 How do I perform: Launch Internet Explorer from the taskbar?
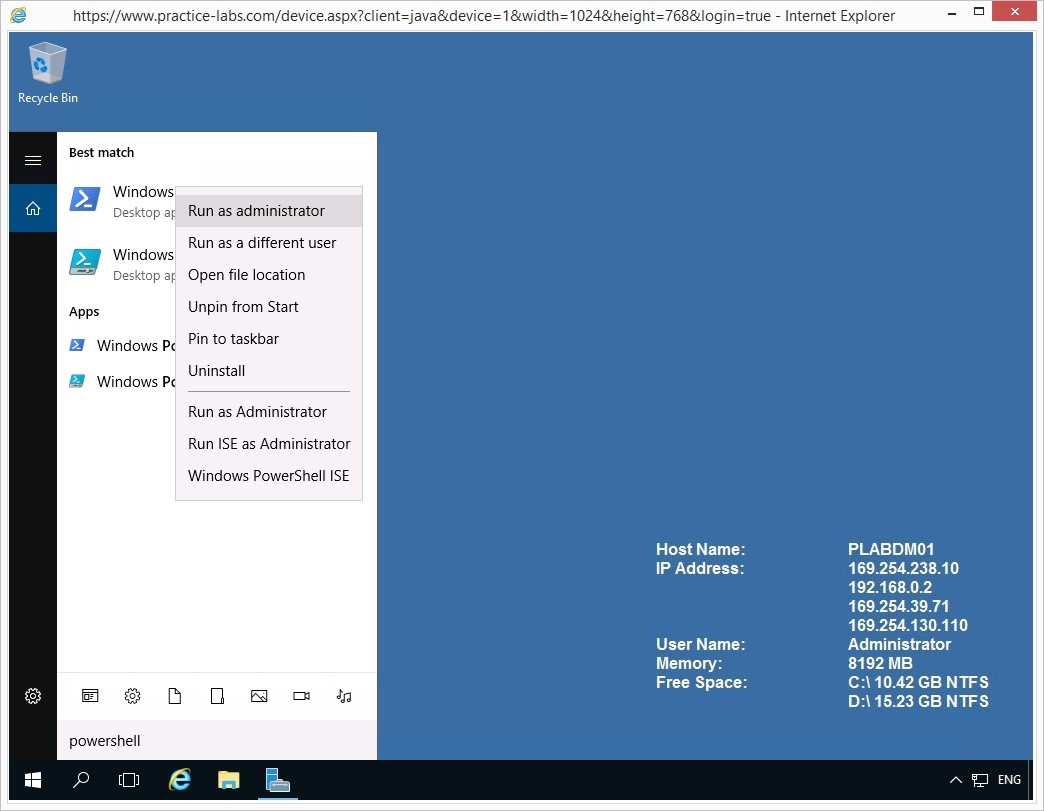tap(180, 780)
